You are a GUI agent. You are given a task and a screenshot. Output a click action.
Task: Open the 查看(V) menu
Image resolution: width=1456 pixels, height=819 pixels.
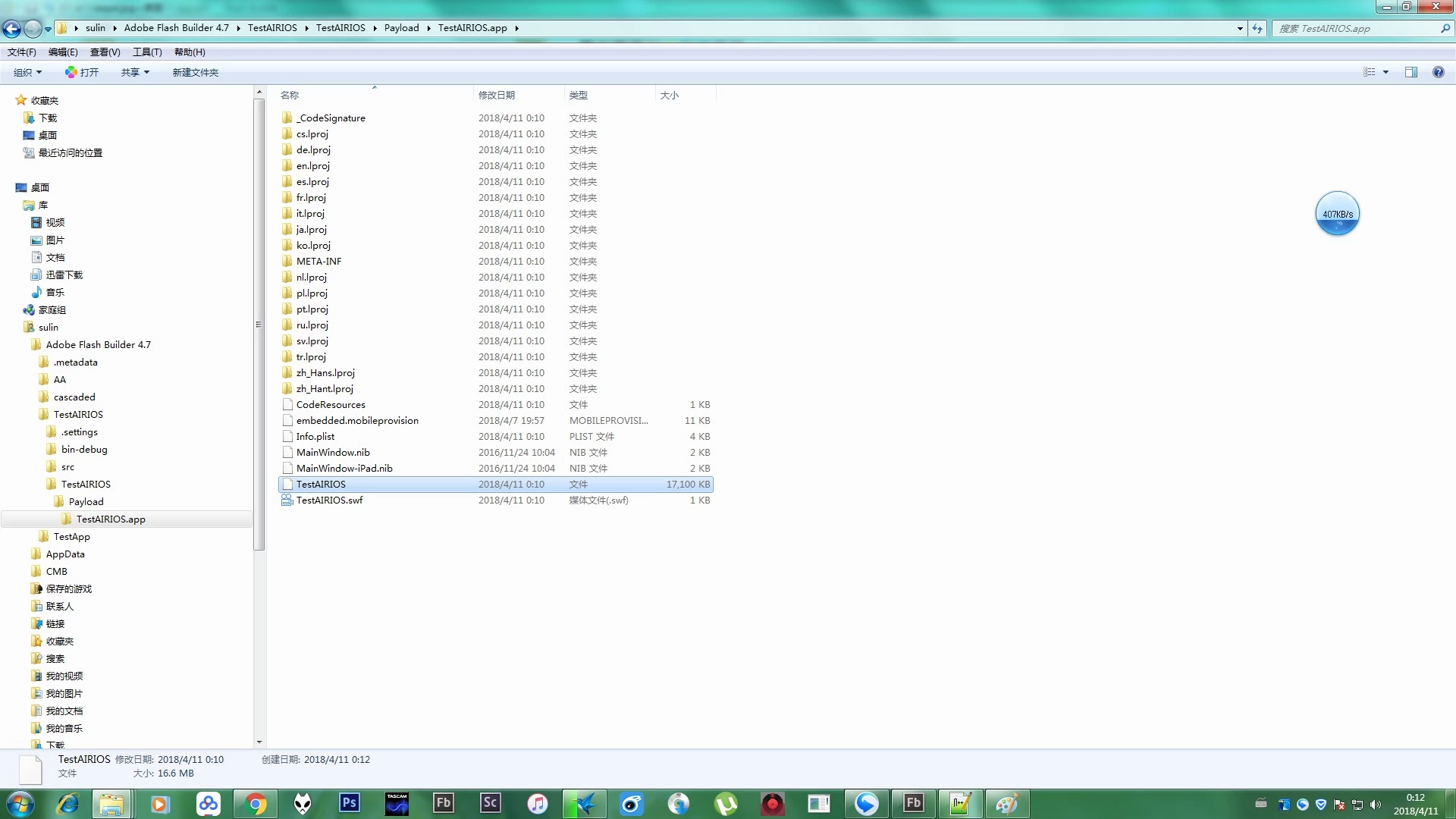click(x=105, y=52)
